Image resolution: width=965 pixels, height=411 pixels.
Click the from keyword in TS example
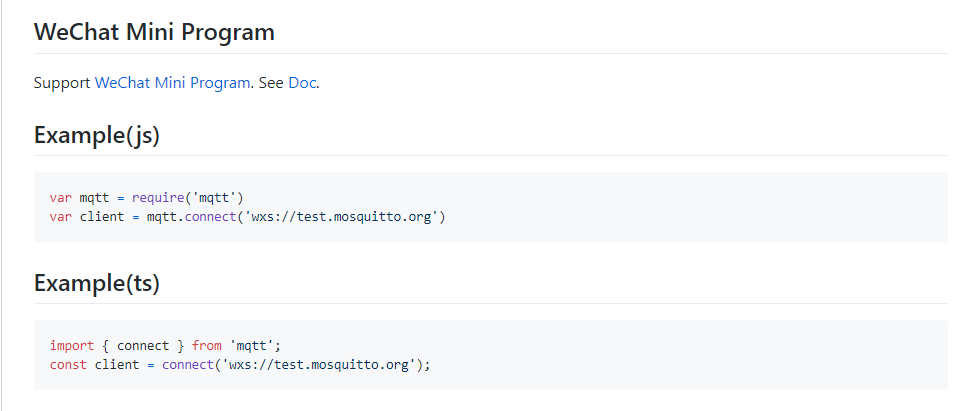tap(208, 345)
